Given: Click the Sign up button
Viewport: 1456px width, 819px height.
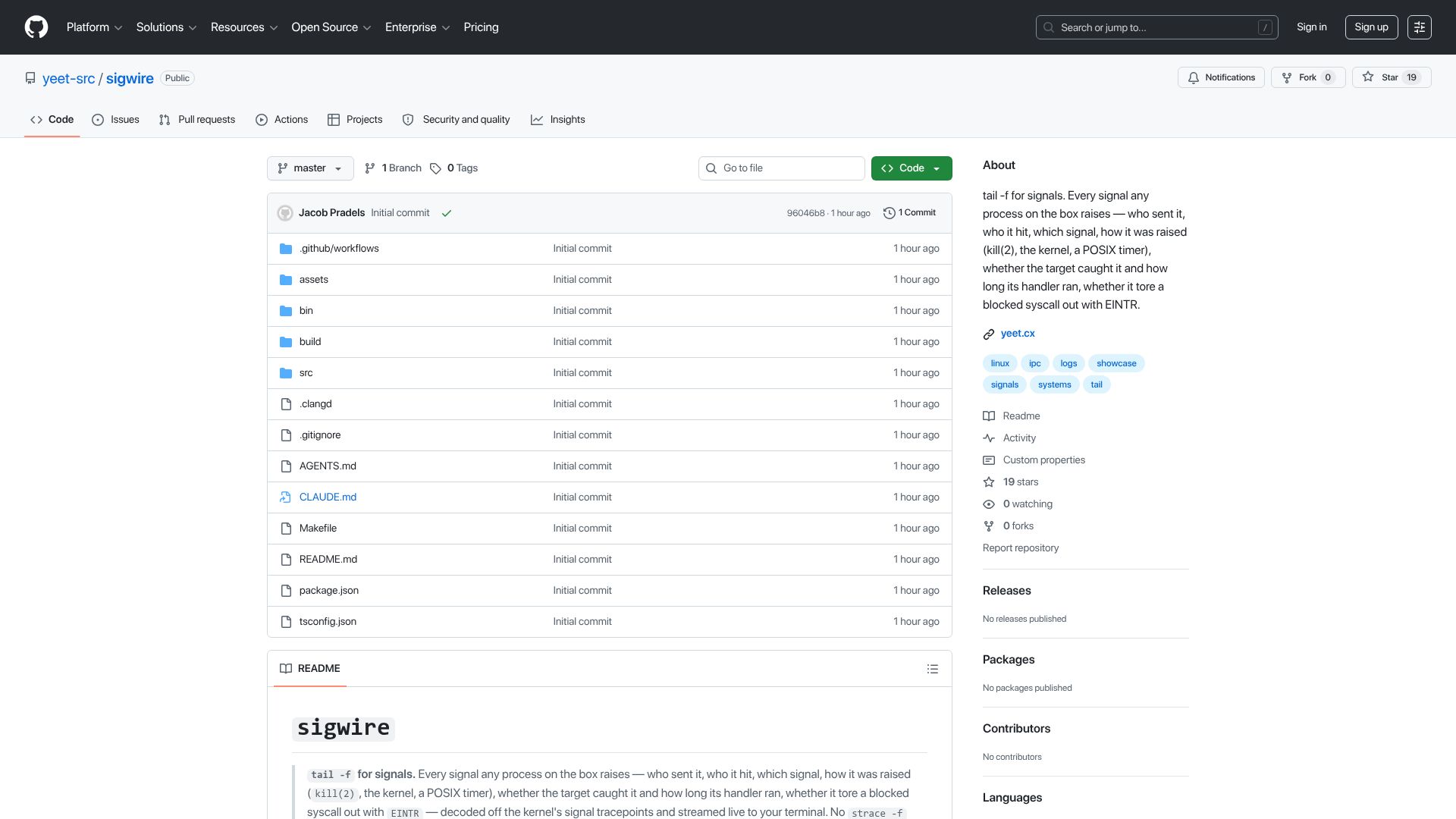Looking at the screenshot, I should 1371,27.
